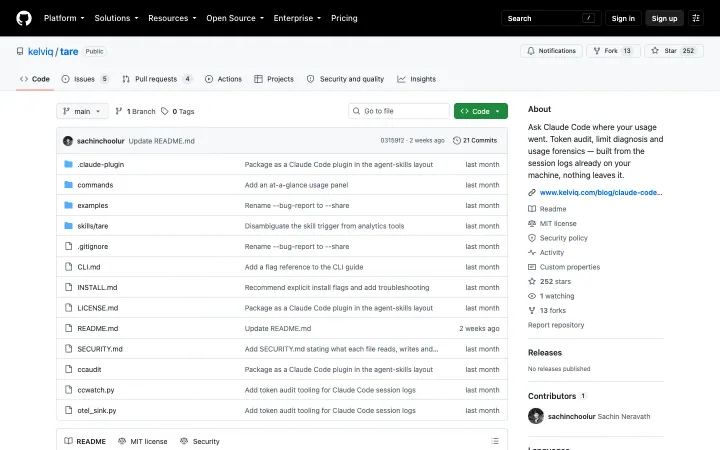This screenshot has width=720, height=450.
Task: Open the appearance settings icon in header
Action: coord(696,18)
